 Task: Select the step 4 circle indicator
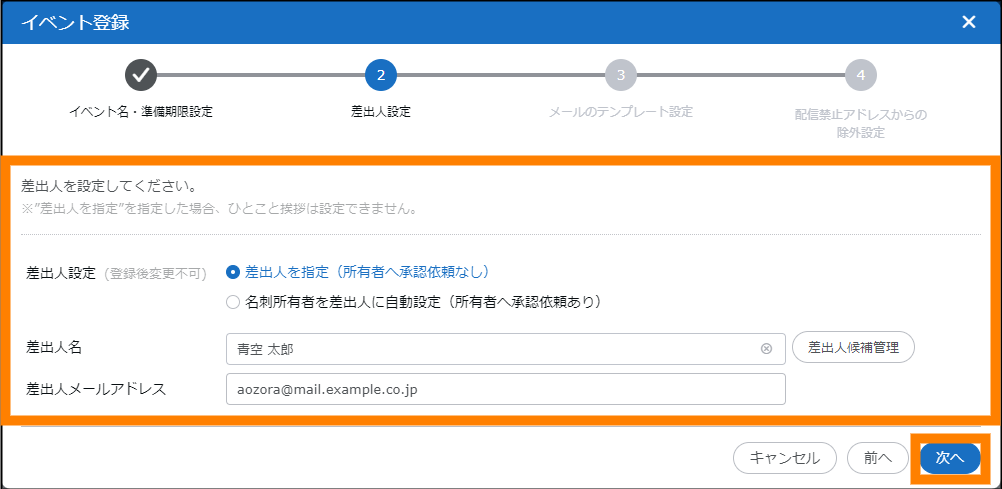tap(860, 75)
